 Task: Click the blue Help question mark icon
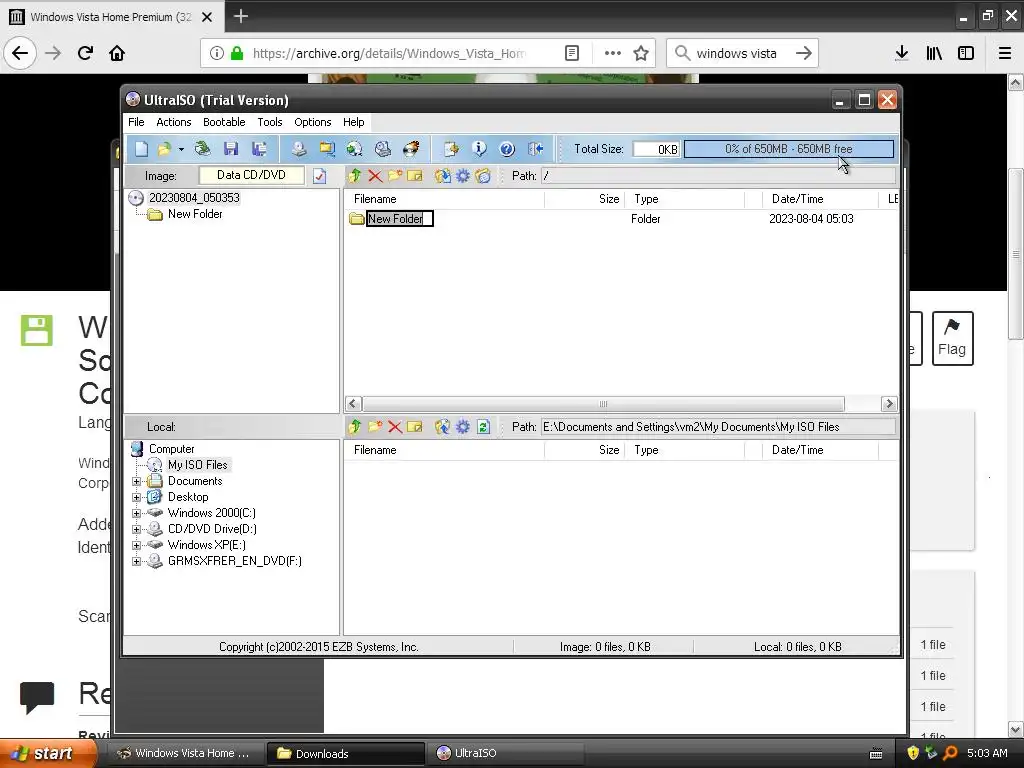(x=507, y=149)
